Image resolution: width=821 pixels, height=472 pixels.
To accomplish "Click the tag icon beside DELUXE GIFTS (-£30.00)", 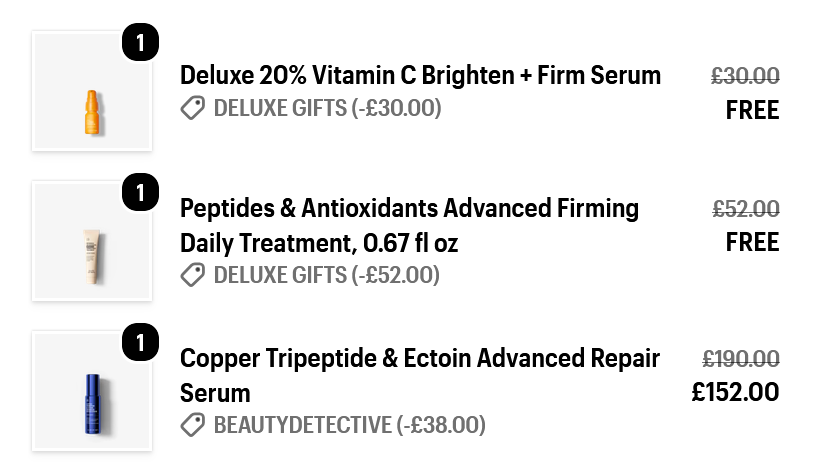I will coord(193,108).
